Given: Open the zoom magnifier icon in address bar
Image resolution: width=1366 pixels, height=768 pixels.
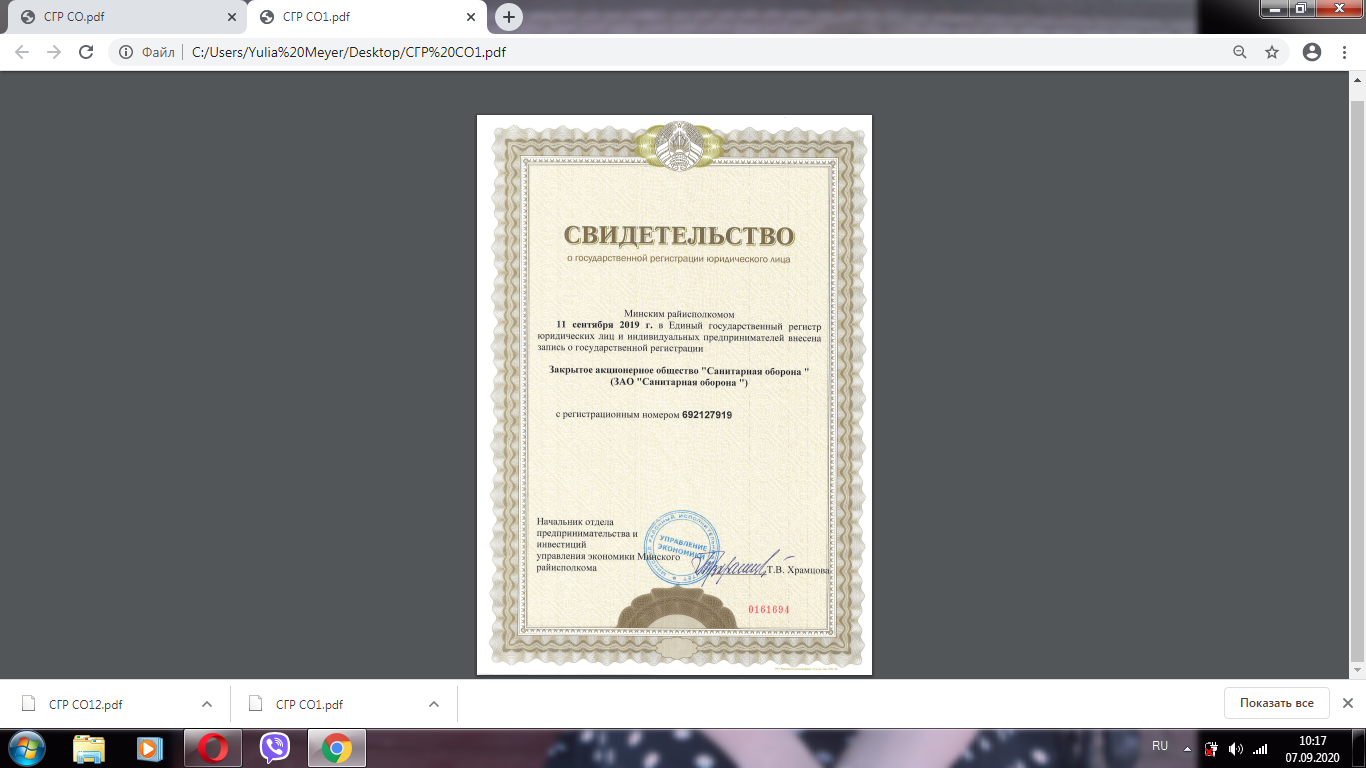Looking at the screenshot, I should tap(1240, 52).
